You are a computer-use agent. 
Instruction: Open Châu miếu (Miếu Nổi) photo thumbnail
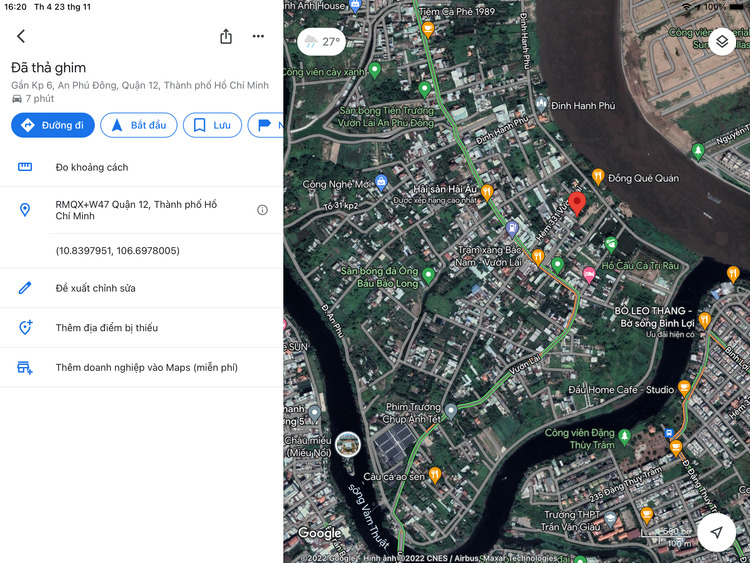tap(348, 445)
